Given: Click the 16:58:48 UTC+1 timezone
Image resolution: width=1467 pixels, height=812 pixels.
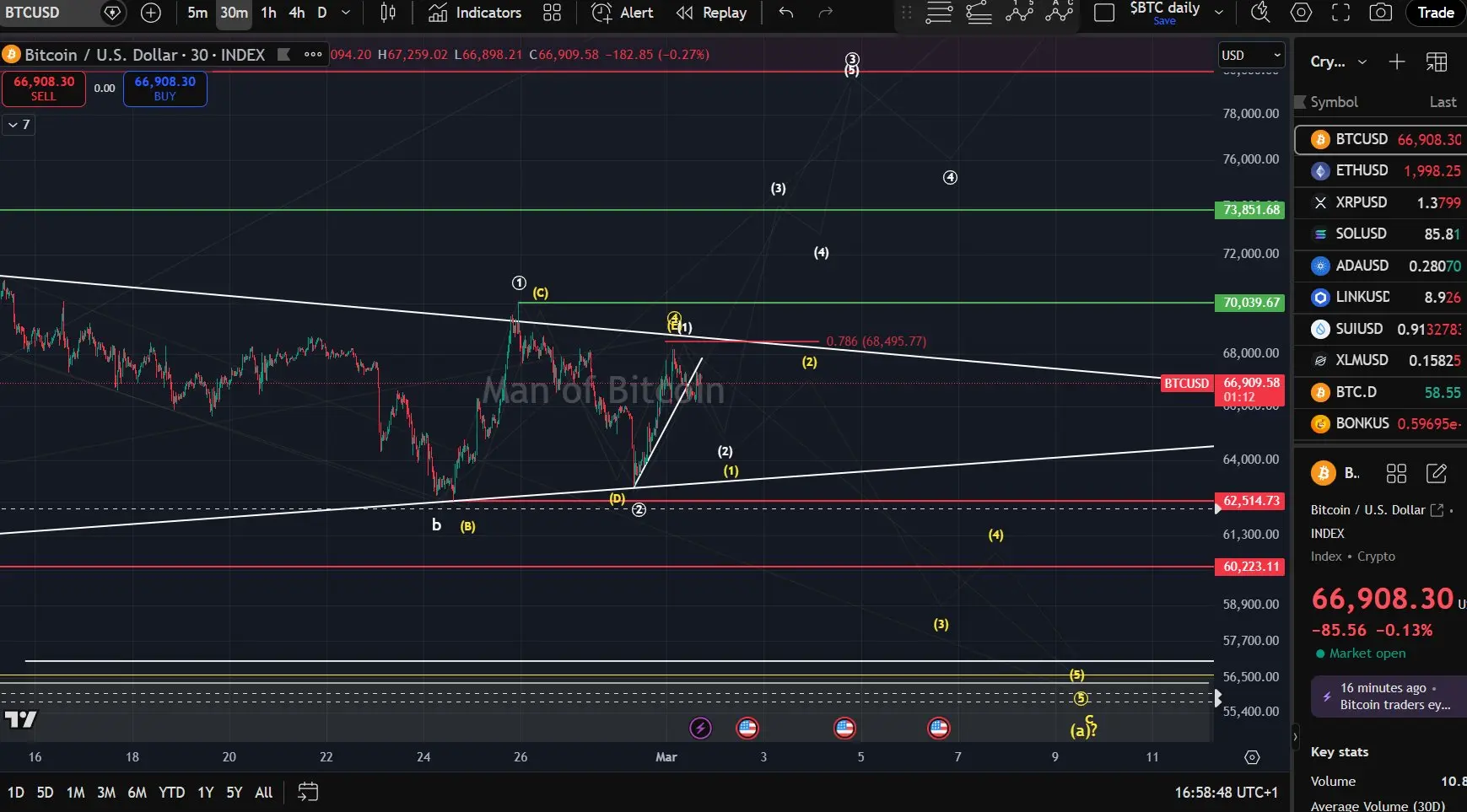Looking at the screenshot, I should click(1226, 792).
